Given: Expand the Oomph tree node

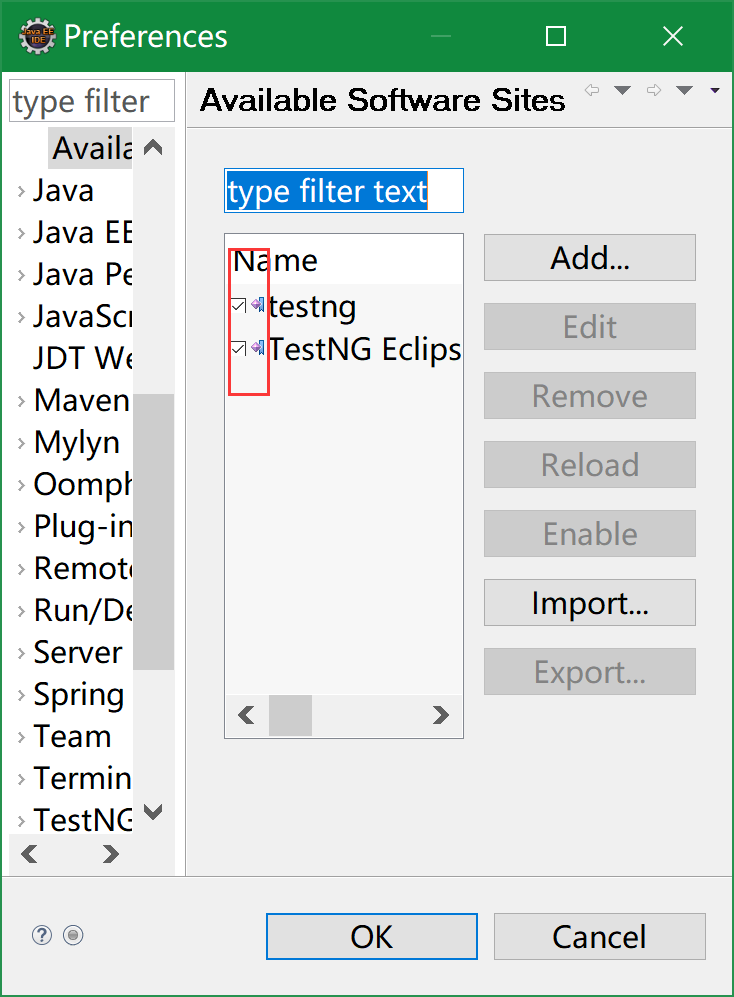Looking at the screenshot, I should pyautogui.click(x=21, y=485).
